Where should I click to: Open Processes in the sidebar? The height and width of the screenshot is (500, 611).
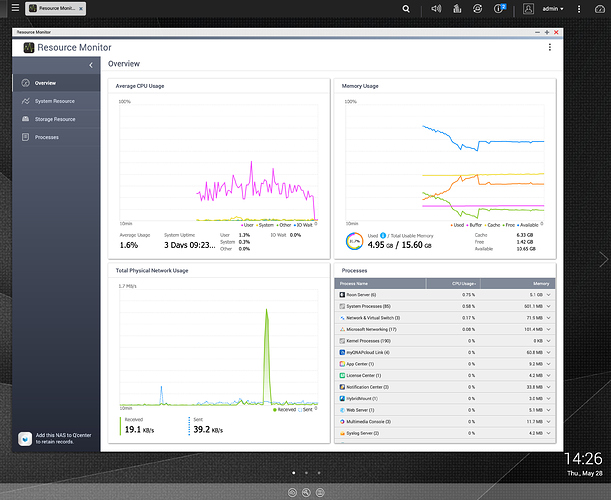tap(56, 137)
